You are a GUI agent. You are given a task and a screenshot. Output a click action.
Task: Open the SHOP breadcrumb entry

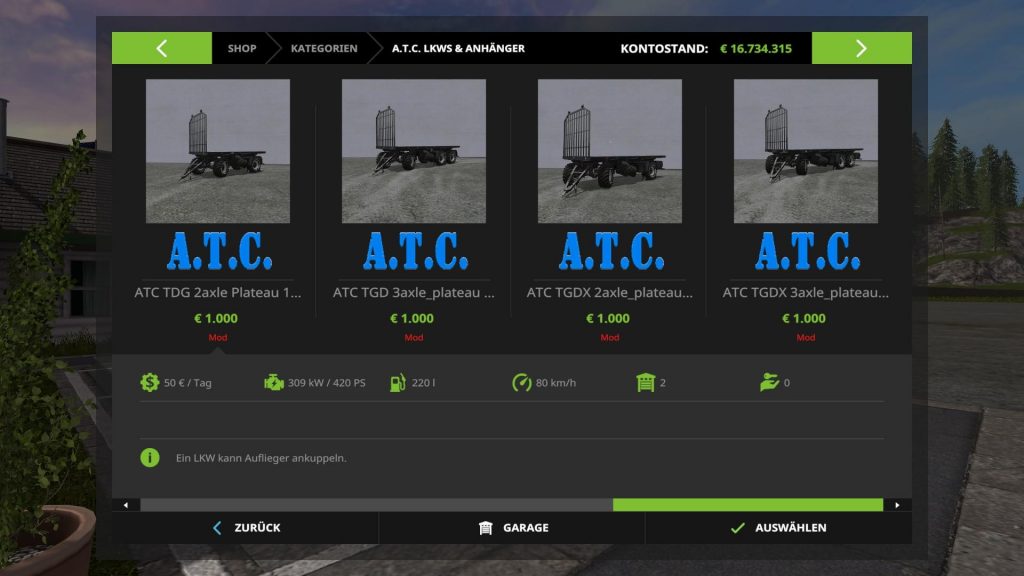pyautogui.click(x=240, y=47)
